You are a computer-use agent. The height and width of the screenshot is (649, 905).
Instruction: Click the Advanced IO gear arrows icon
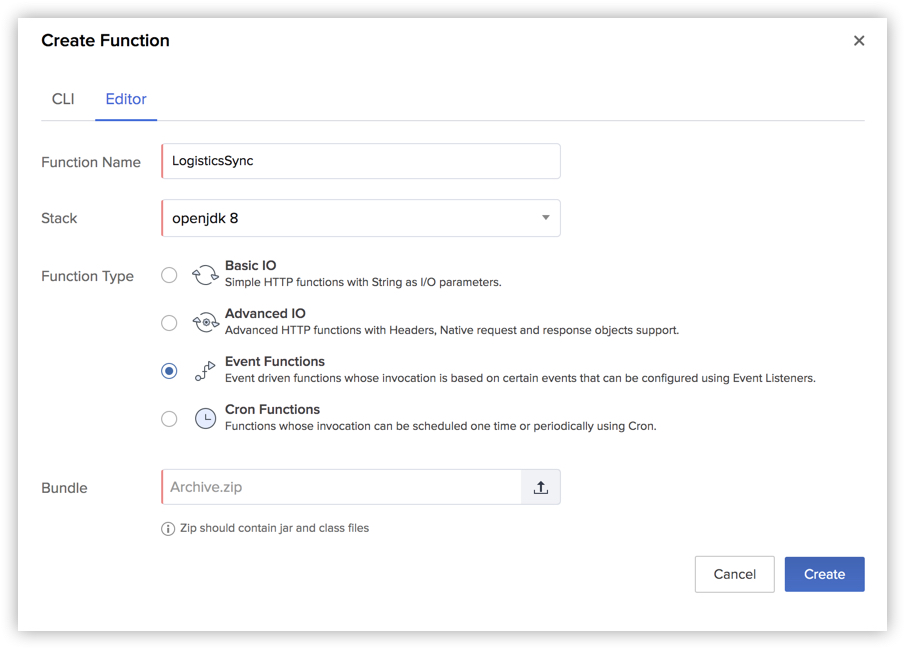(205, 323)
